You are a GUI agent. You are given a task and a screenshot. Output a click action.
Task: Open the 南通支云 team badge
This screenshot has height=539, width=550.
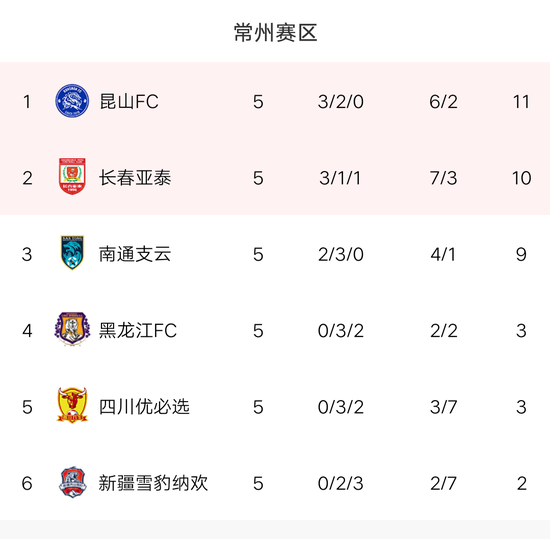[x=72, y=252]
